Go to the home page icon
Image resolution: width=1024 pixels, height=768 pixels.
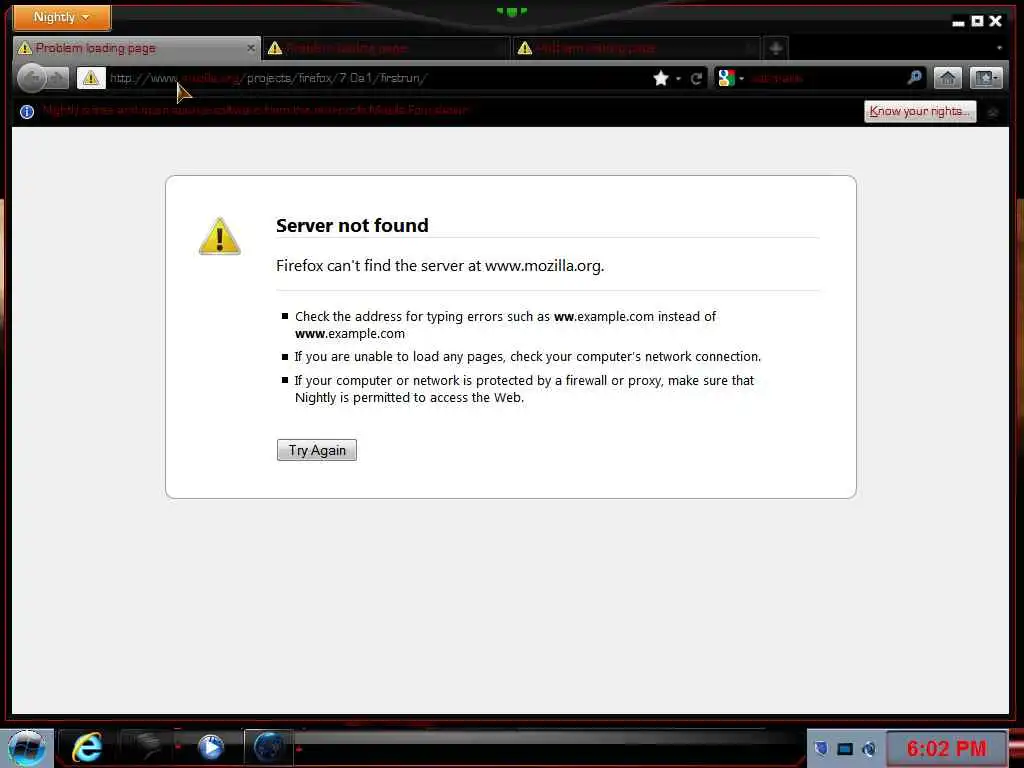click(948, 78)
